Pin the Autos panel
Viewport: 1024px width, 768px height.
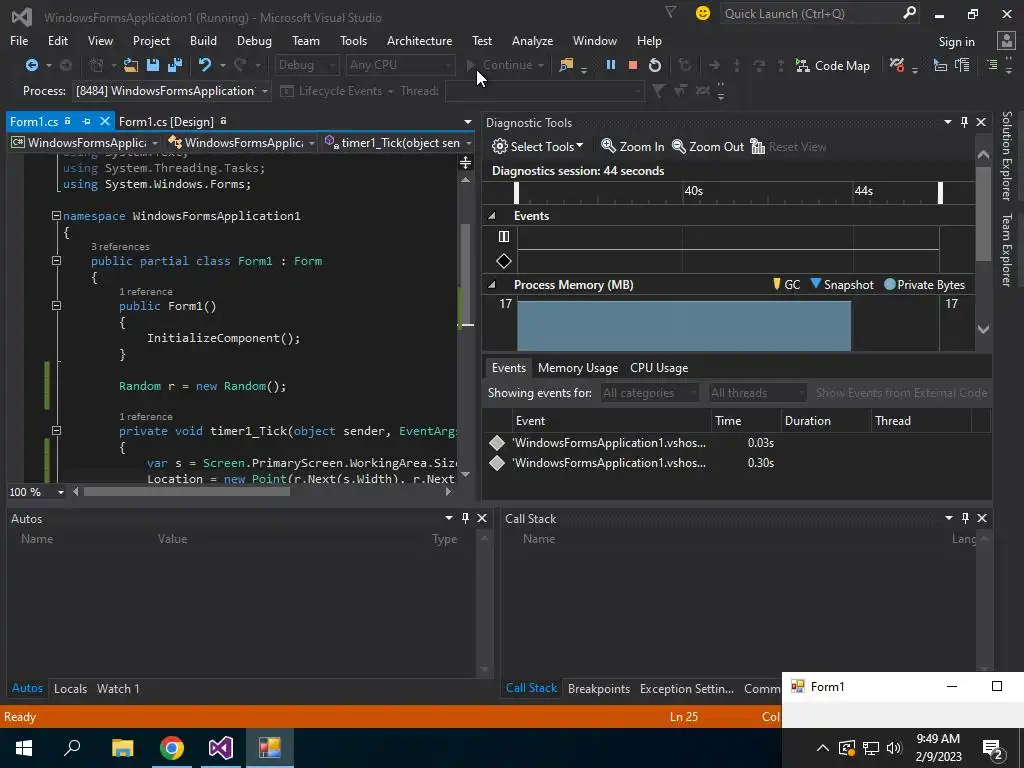pyautogui.click(x=466, y=518)
